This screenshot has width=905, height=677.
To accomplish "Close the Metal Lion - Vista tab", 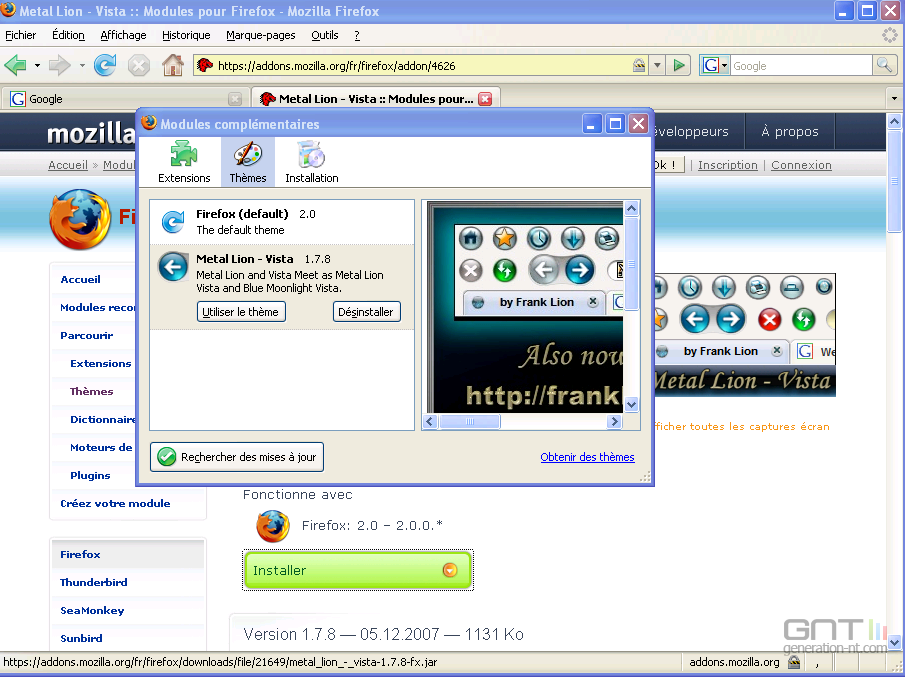I will 485,99.
